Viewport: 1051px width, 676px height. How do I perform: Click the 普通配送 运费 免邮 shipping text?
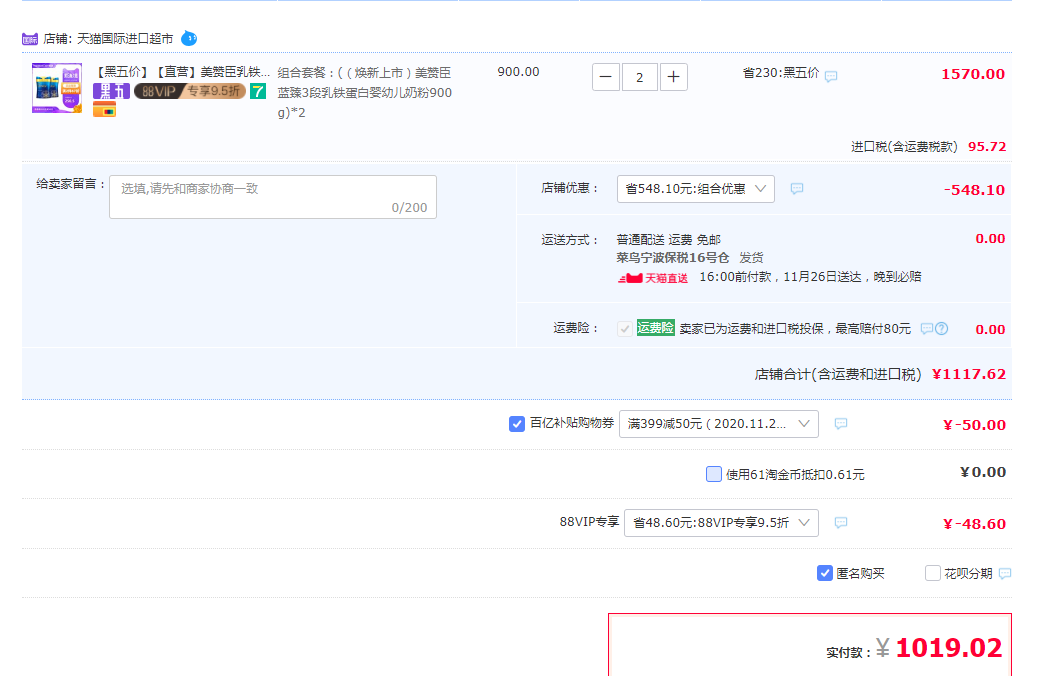pos(668,240)
